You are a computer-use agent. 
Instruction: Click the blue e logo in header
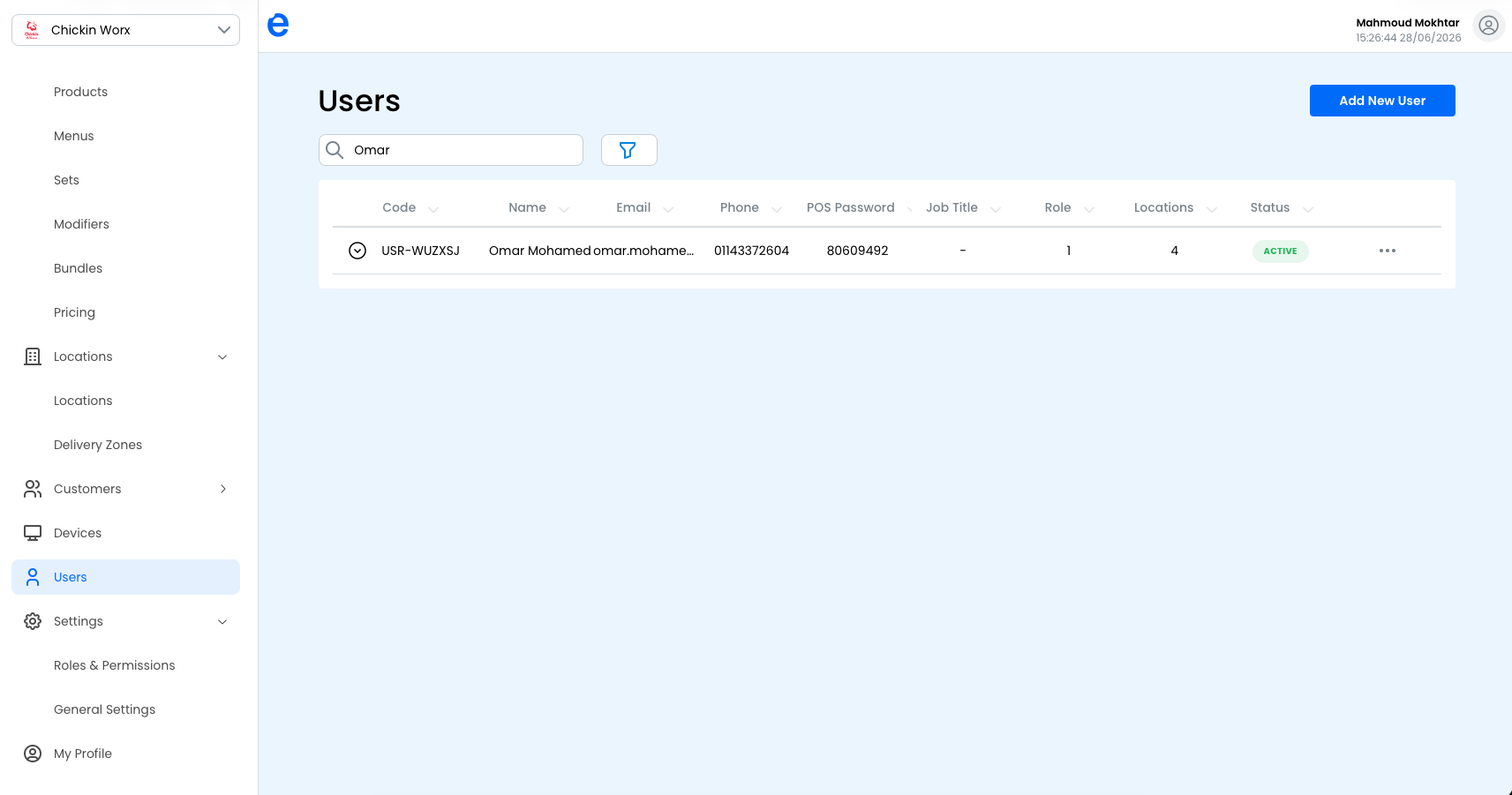(x=278, y=25)
